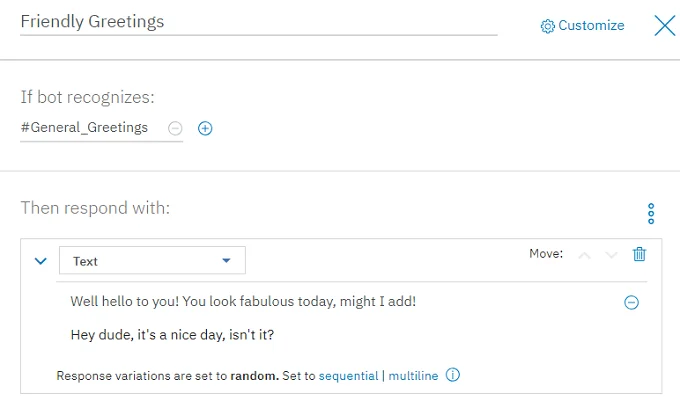The width and height of the screenshot is (680, 401).
Task: Delete the Text response with trash icon
Action: coord(640,254)
